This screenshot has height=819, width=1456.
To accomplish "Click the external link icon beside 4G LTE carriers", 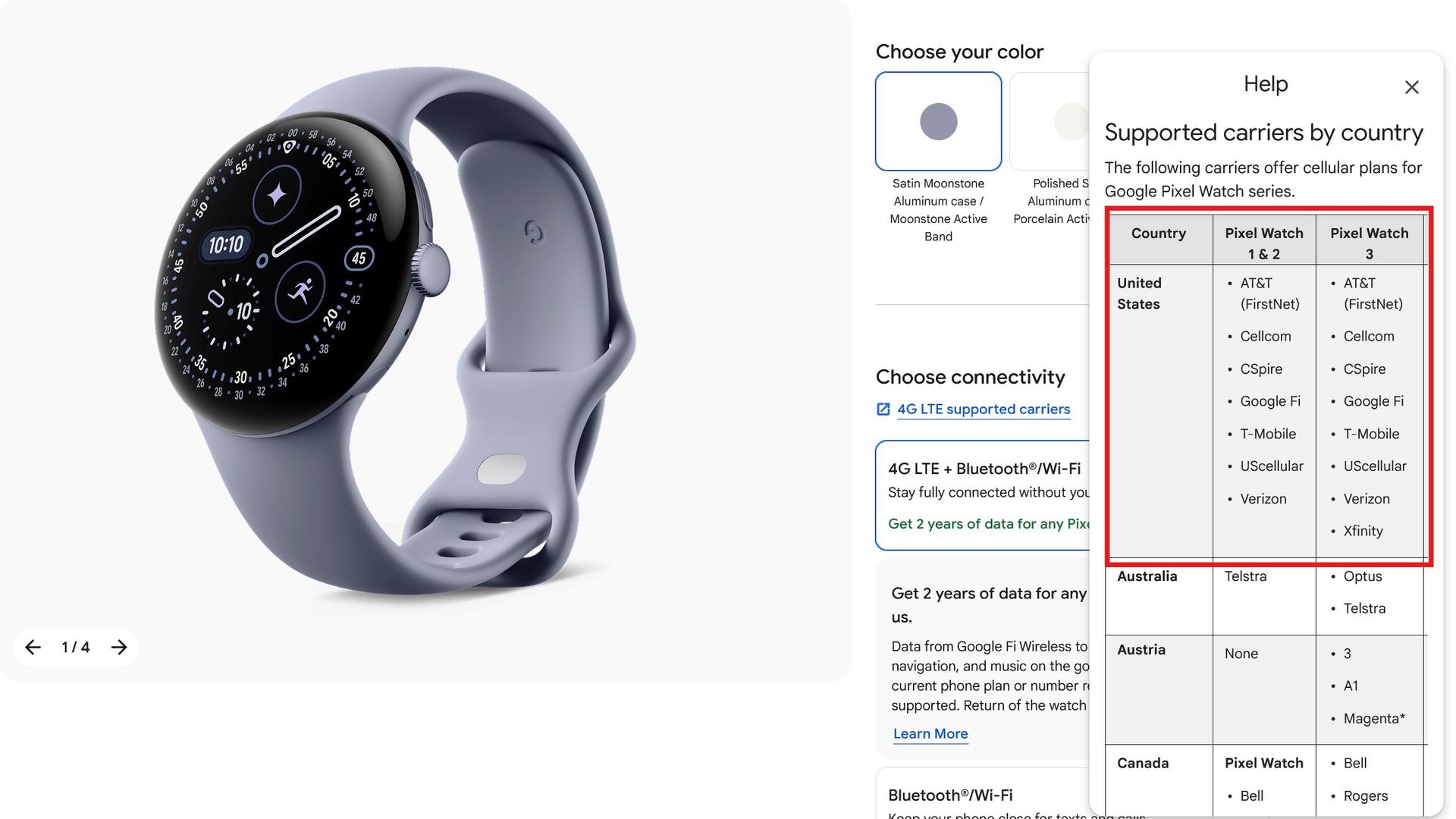I will 883,409.
